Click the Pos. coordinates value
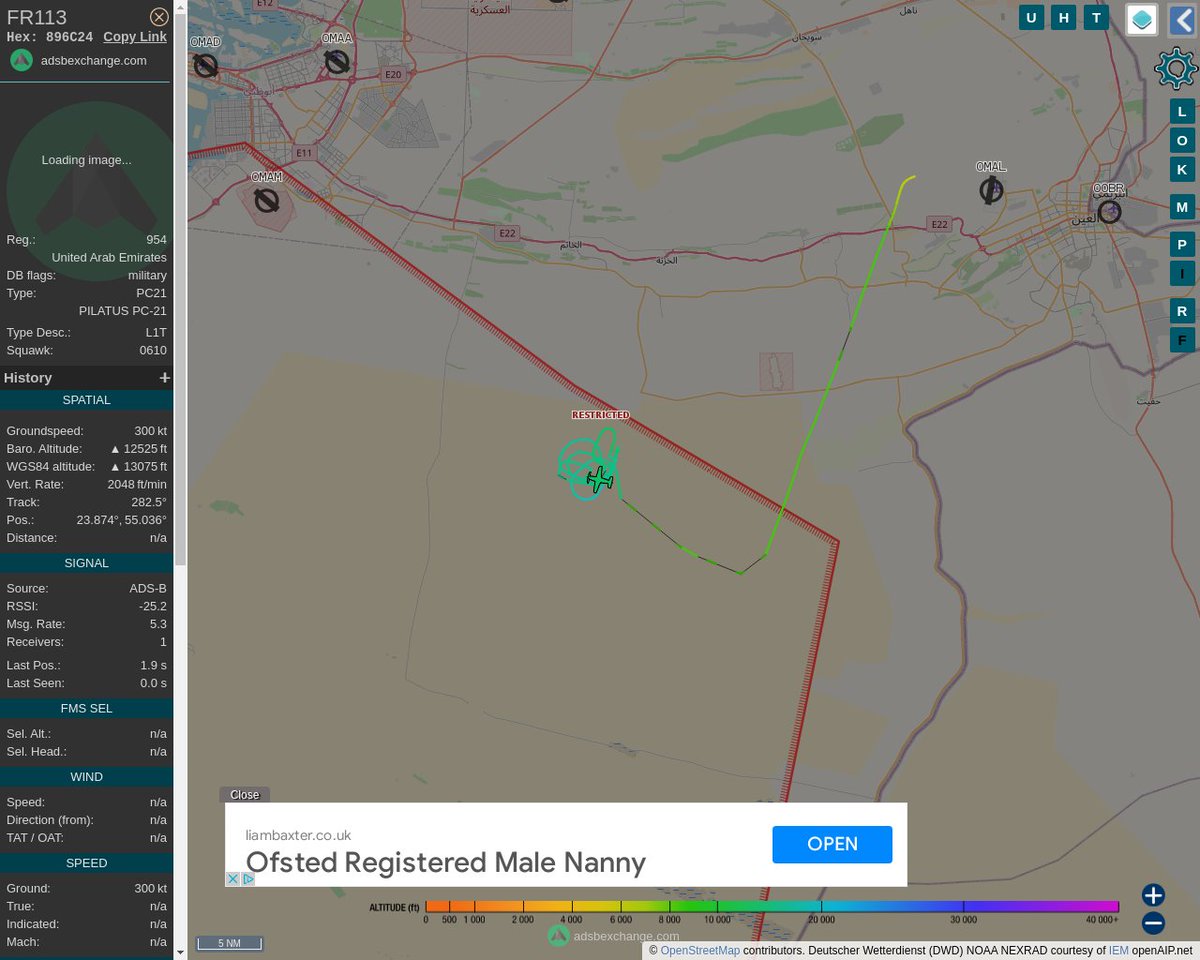1200x960 pixels. 121,521
